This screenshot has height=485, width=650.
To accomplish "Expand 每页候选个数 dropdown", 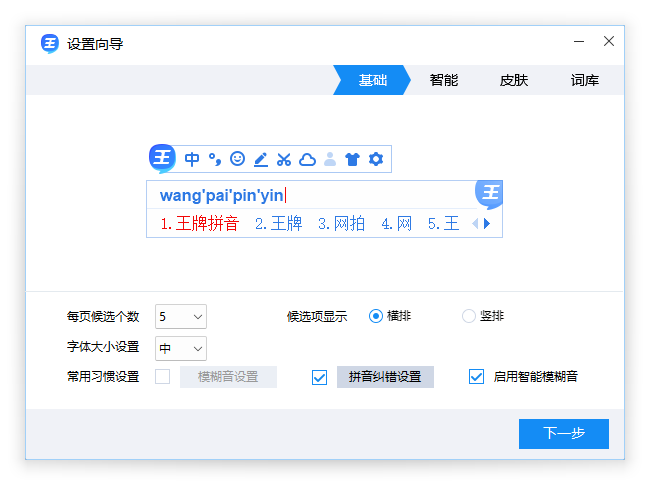I will [181, 317].
